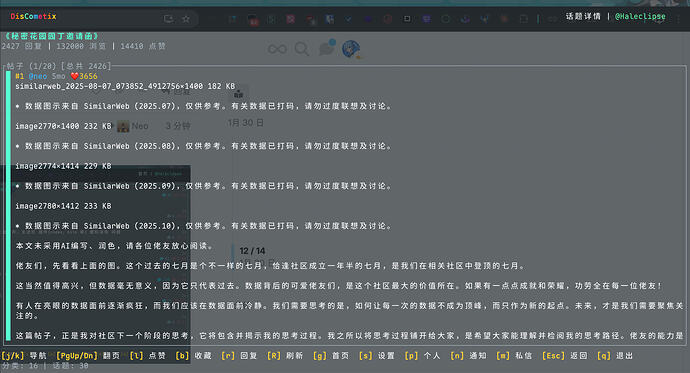Click the cyan selection bar beside post #1
This screenshot has width=690, height=373.
(8, 206)
